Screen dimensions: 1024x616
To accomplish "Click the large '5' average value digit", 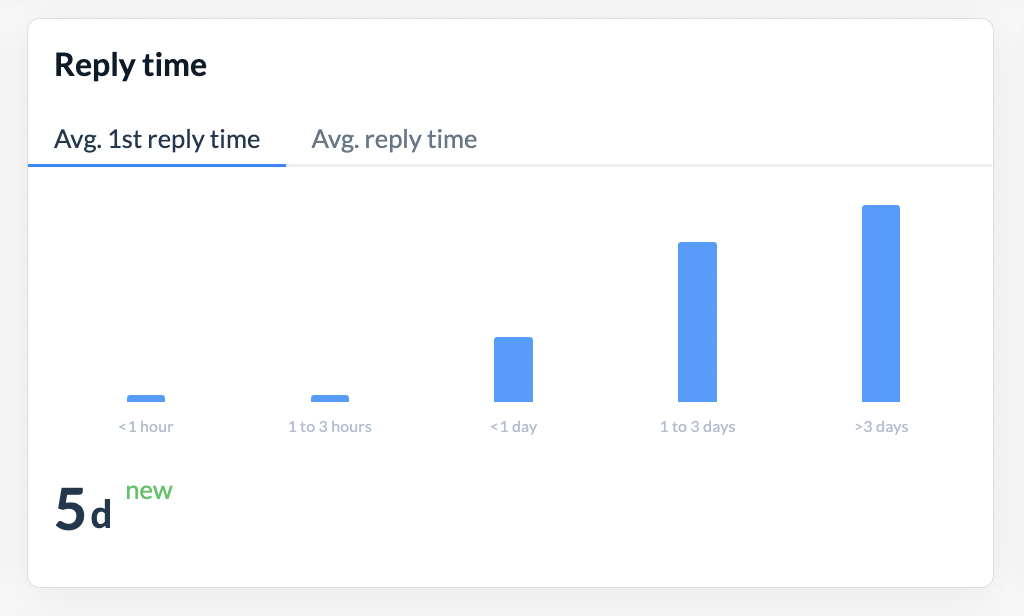I will pyautogui.click(x=70, y=509).
